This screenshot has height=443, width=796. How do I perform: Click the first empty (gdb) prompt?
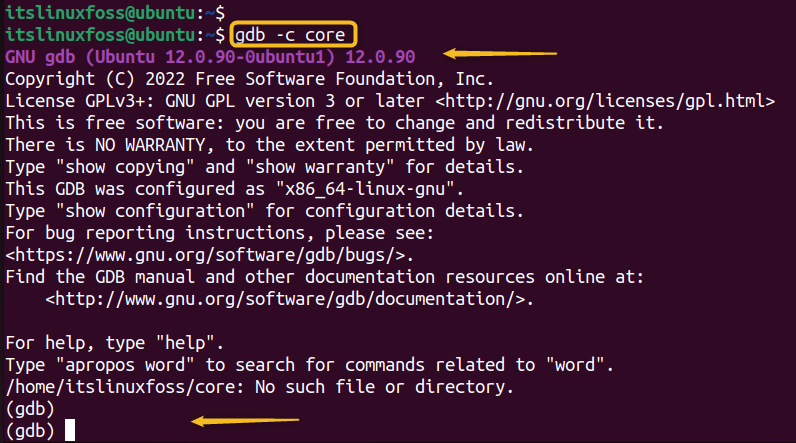pyautogui.click(x=30, y=409)
